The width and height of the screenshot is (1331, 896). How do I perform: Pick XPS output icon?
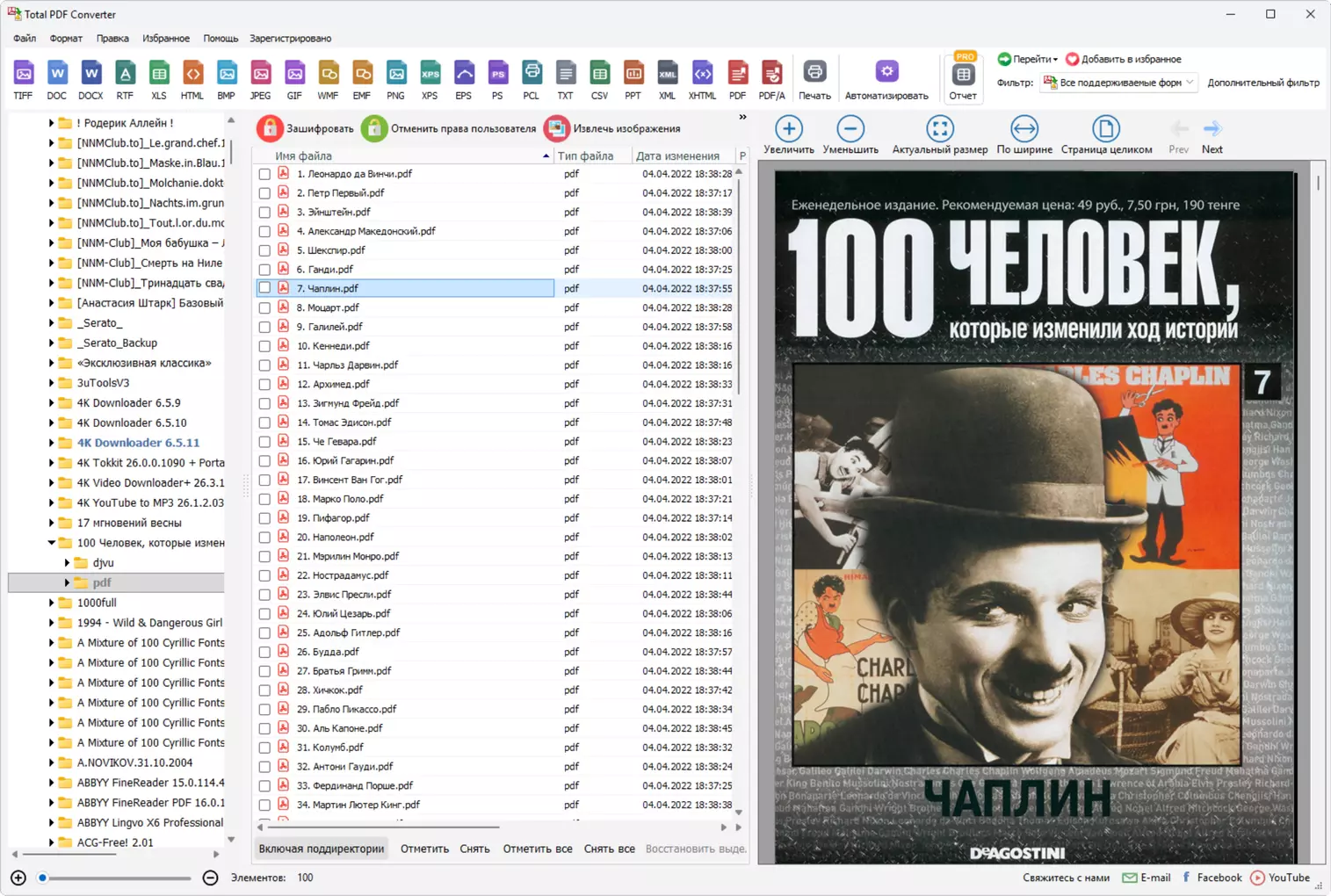pyautogui.click(x=430, y=80)
